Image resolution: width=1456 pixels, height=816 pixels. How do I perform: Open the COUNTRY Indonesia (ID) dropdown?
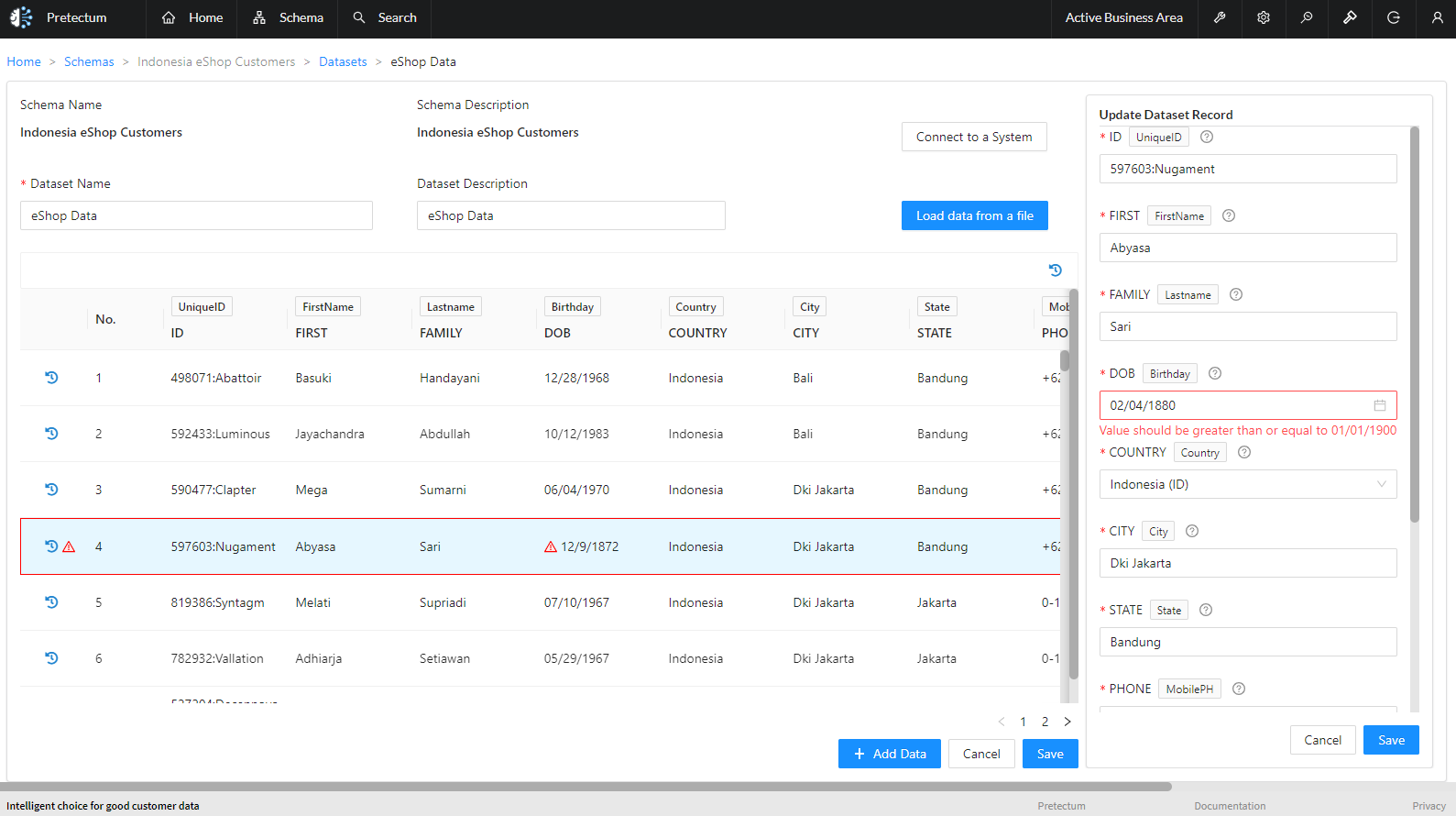(1248, 484)
